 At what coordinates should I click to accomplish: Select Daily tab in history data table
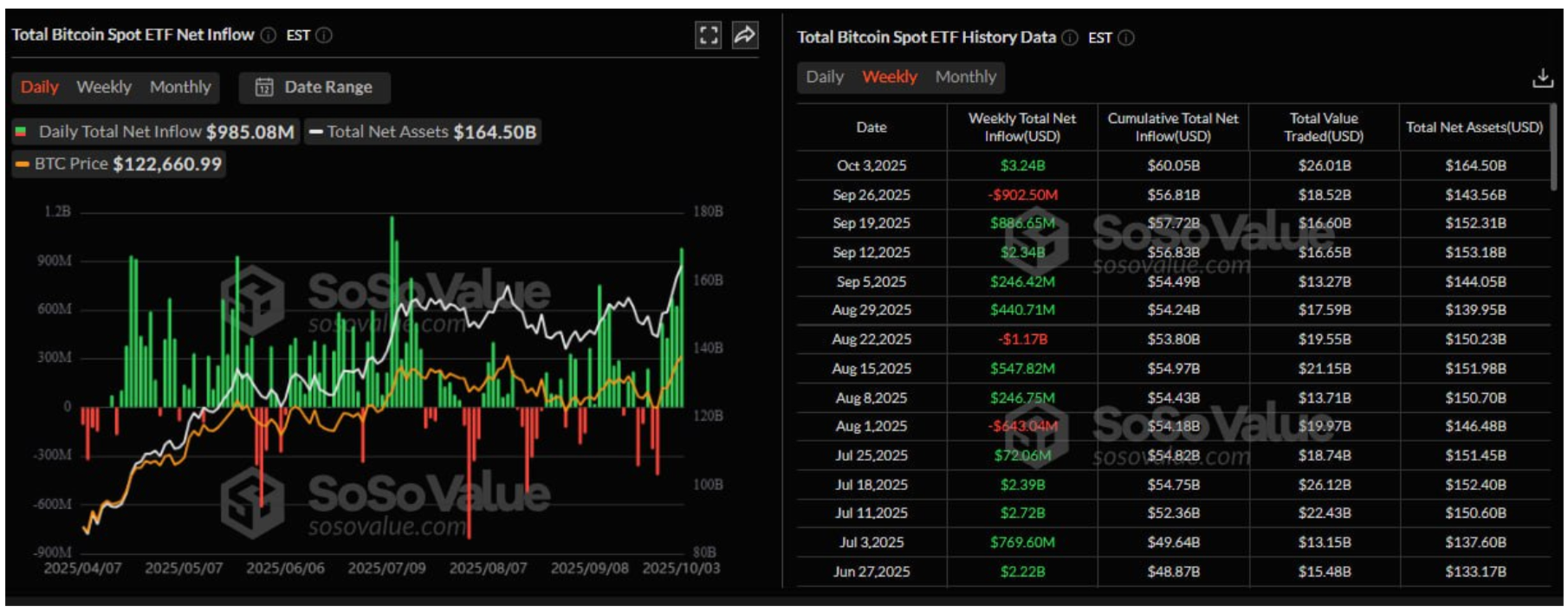coord(824,77)
